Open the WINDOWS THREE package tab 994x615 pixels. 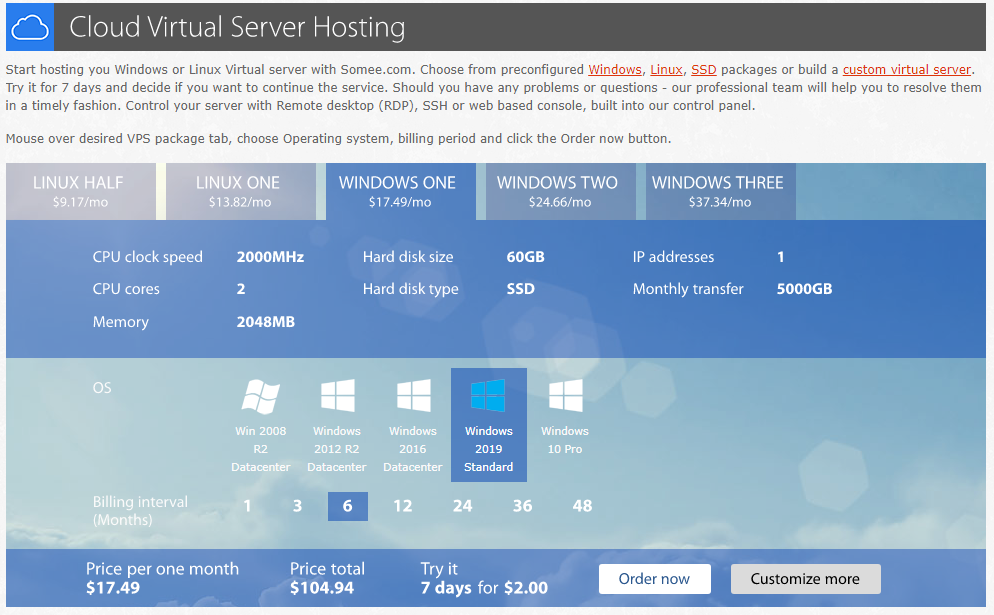(x=721, y=191)
